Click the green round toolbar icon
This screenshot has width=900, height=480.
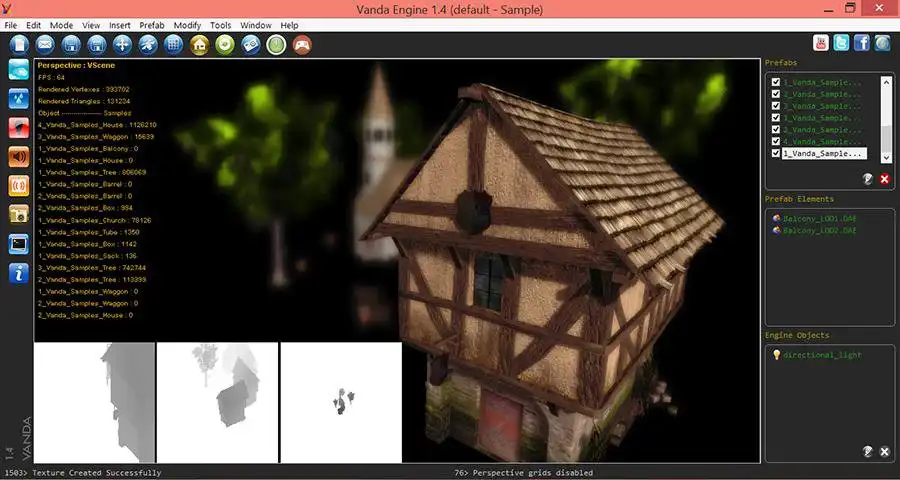[x=225, y=44]
